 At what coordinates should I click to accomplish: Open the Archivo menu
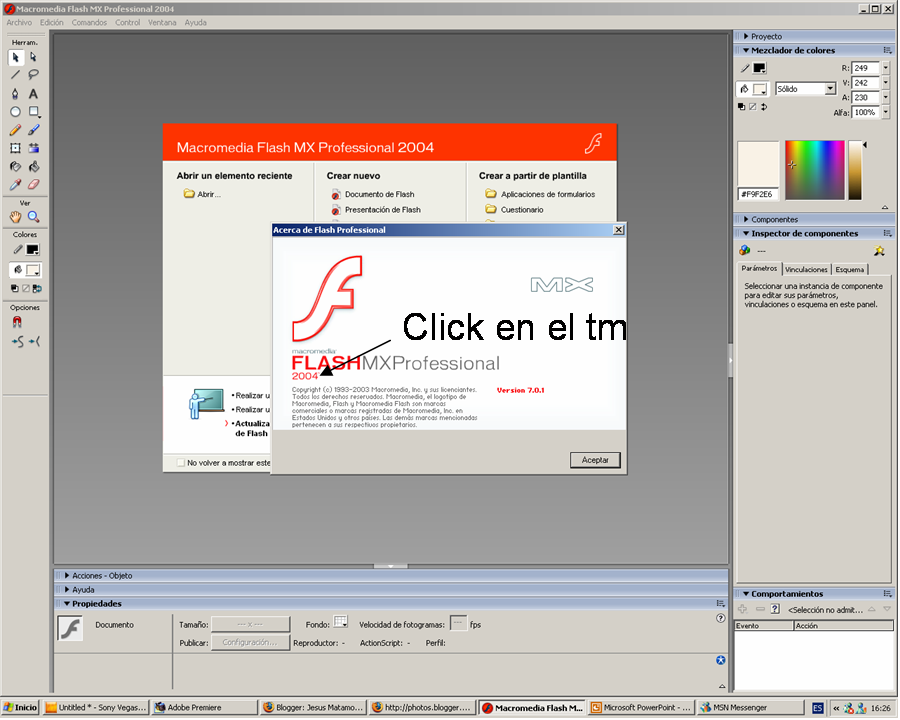(x=19, y=23)
